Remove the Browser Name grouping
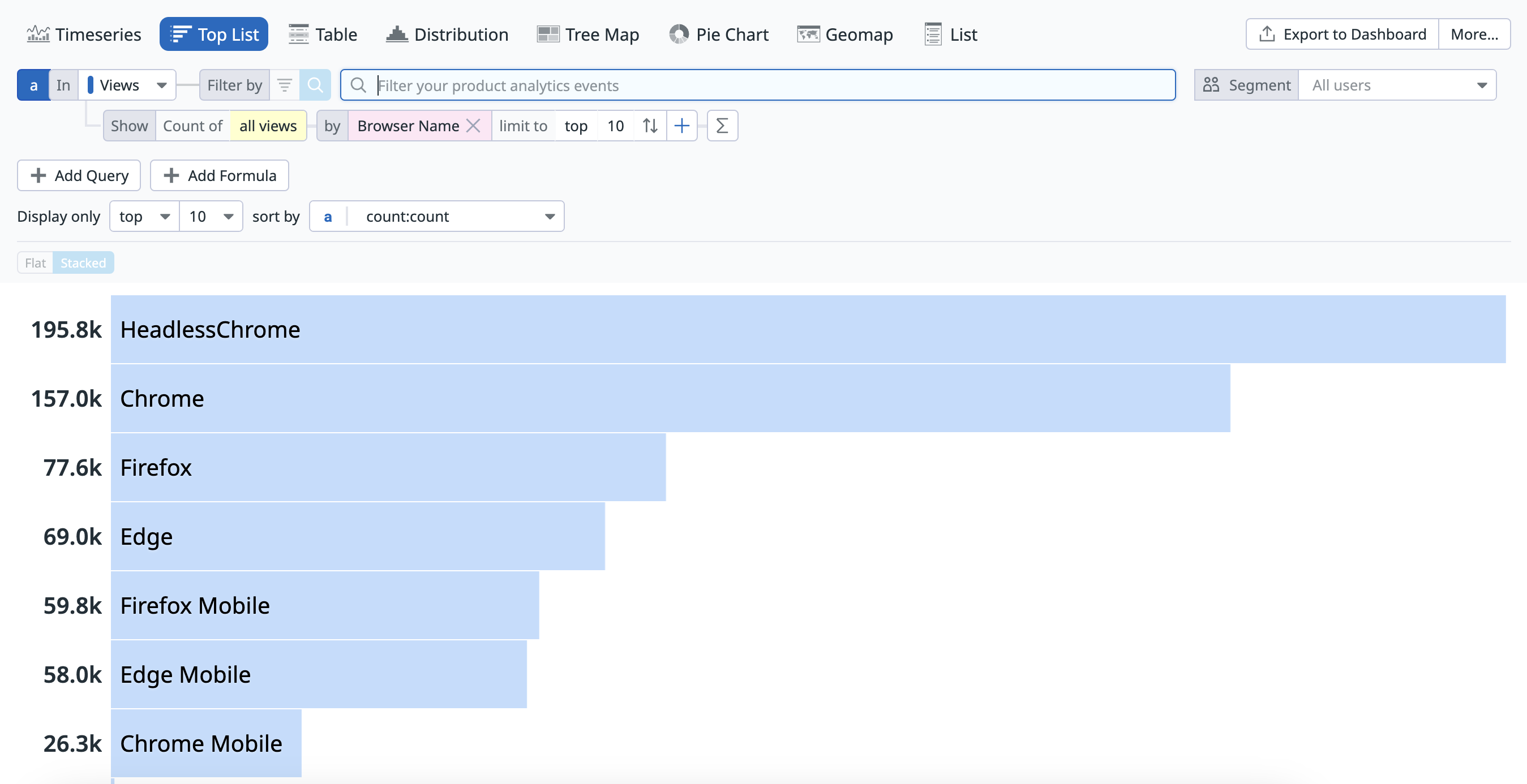 coord(474,126)
